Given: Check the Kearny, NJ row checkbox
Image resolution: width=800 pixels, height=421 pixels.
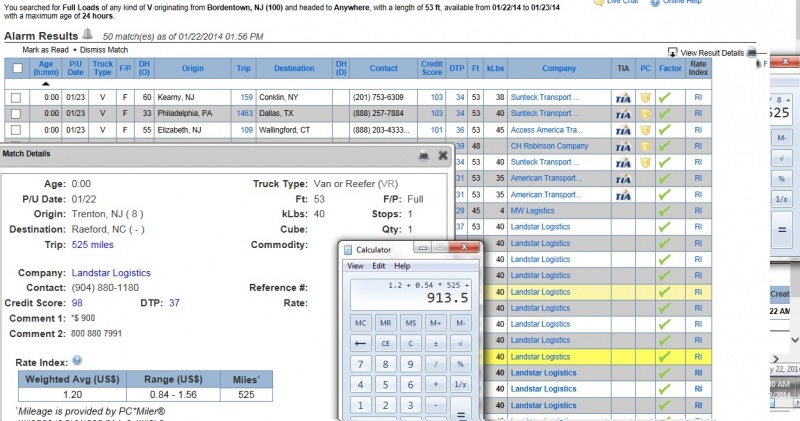Looking at the screenshot, I should [x=16, y=97].
